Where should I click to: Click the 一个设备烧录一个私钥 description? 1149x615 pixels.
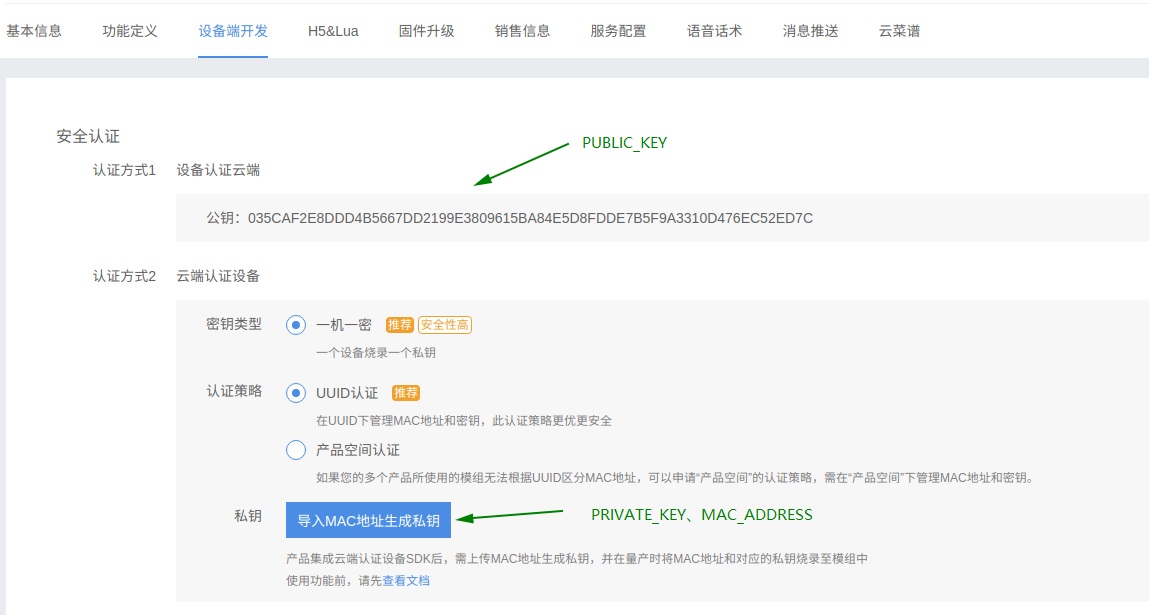(x=376, y=353)
